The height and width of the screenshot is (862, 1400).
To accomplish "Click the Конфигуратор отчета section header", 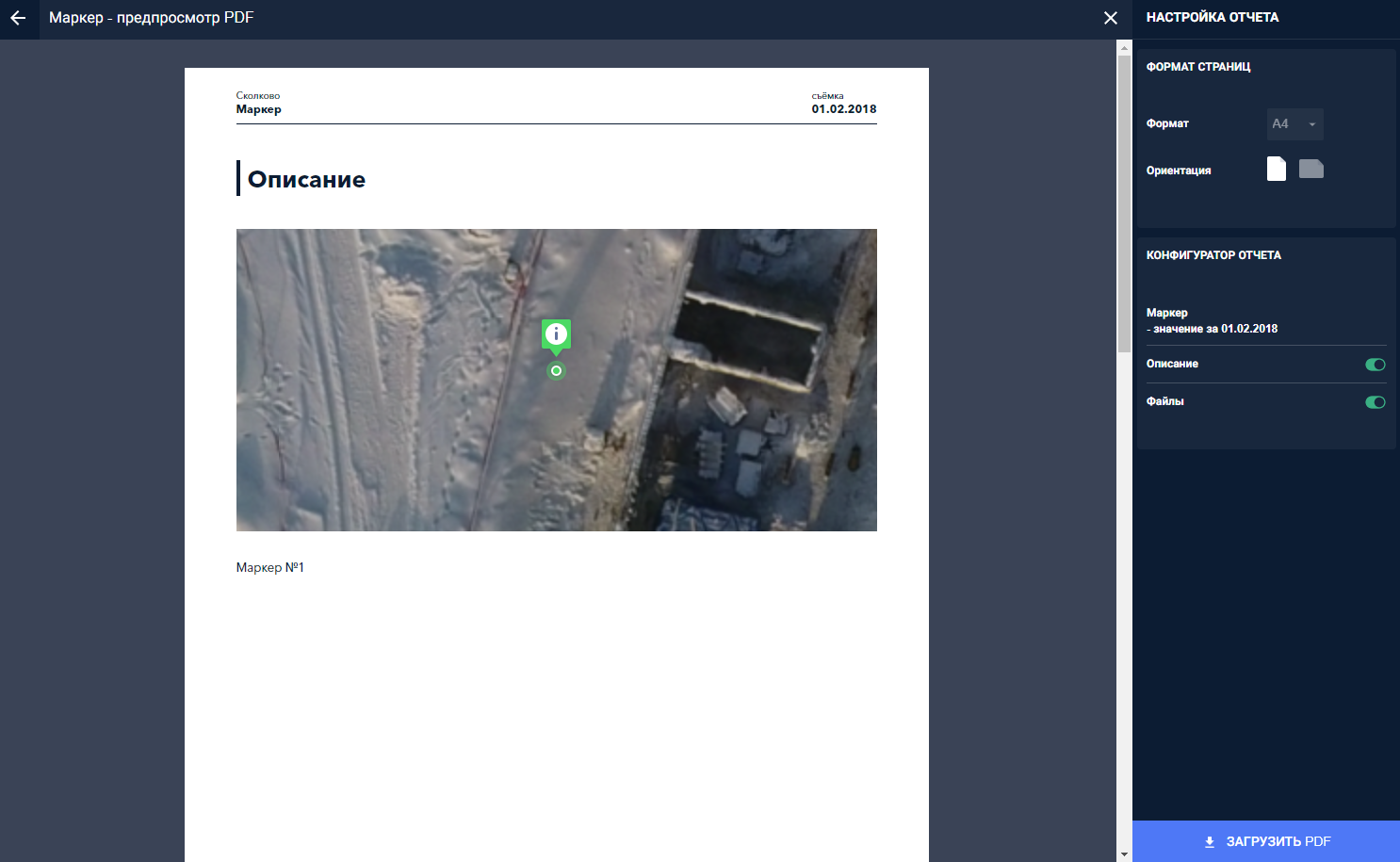I will [x=1213, y=255].
